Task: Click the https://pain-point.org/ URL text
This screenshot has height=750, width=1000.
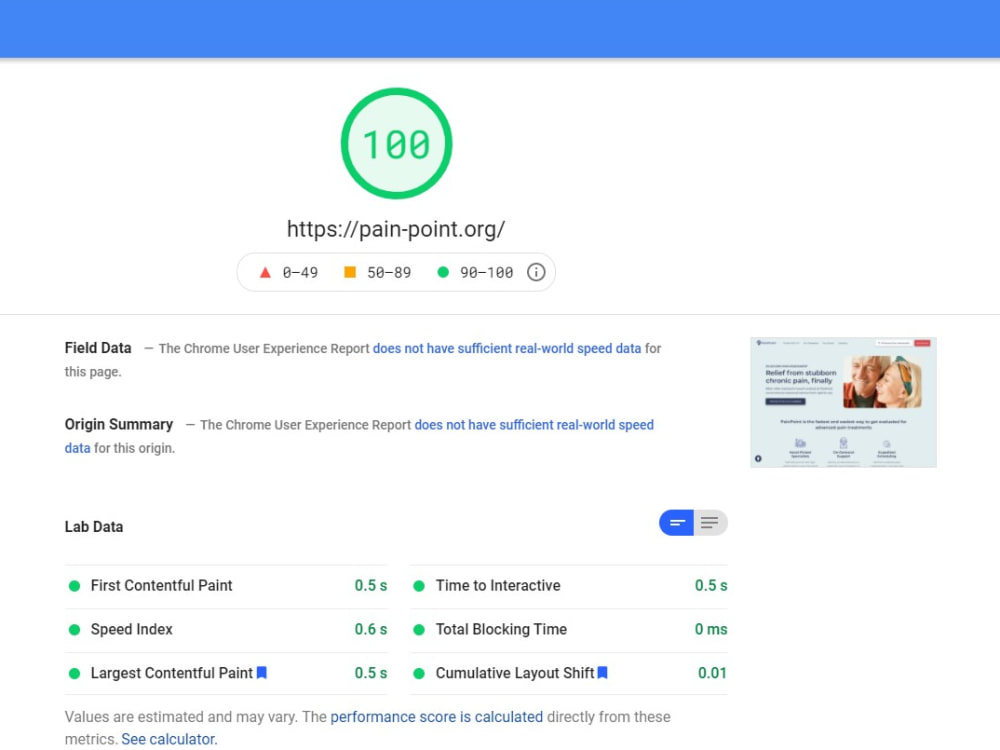Action: (395, 229)
